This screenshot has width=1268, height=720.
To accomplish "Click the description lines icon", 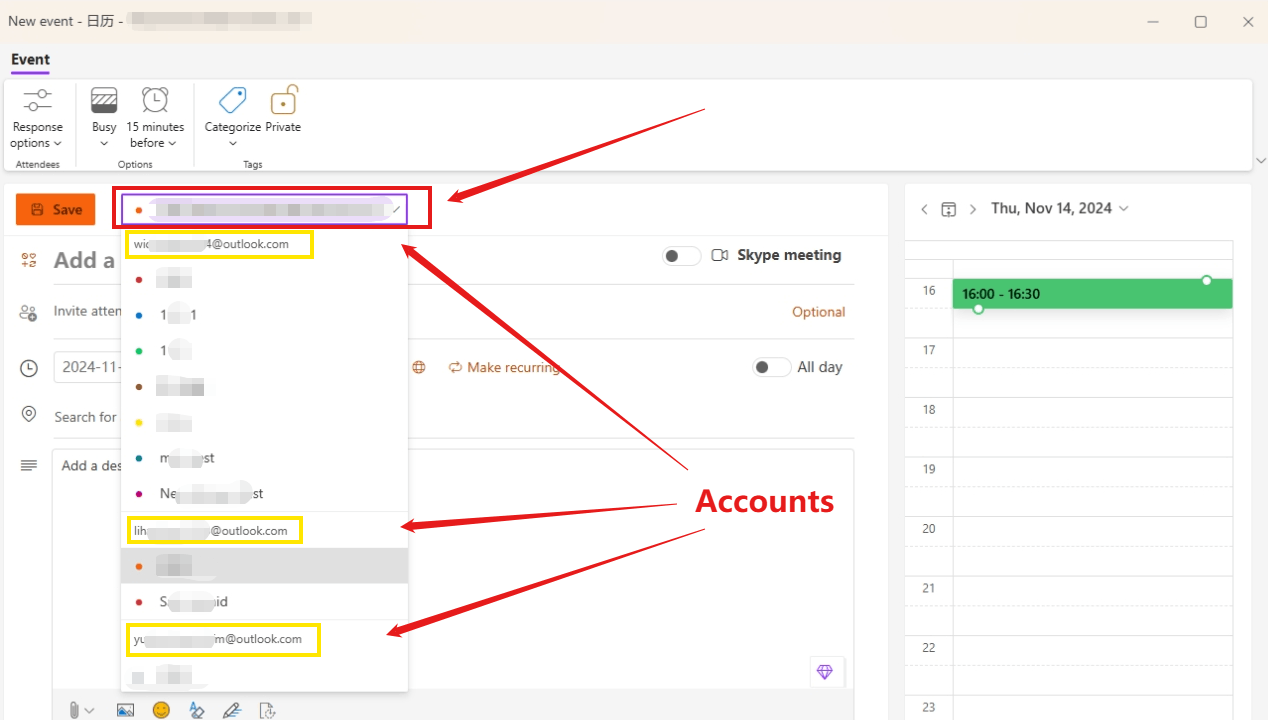I will point(29,465).
